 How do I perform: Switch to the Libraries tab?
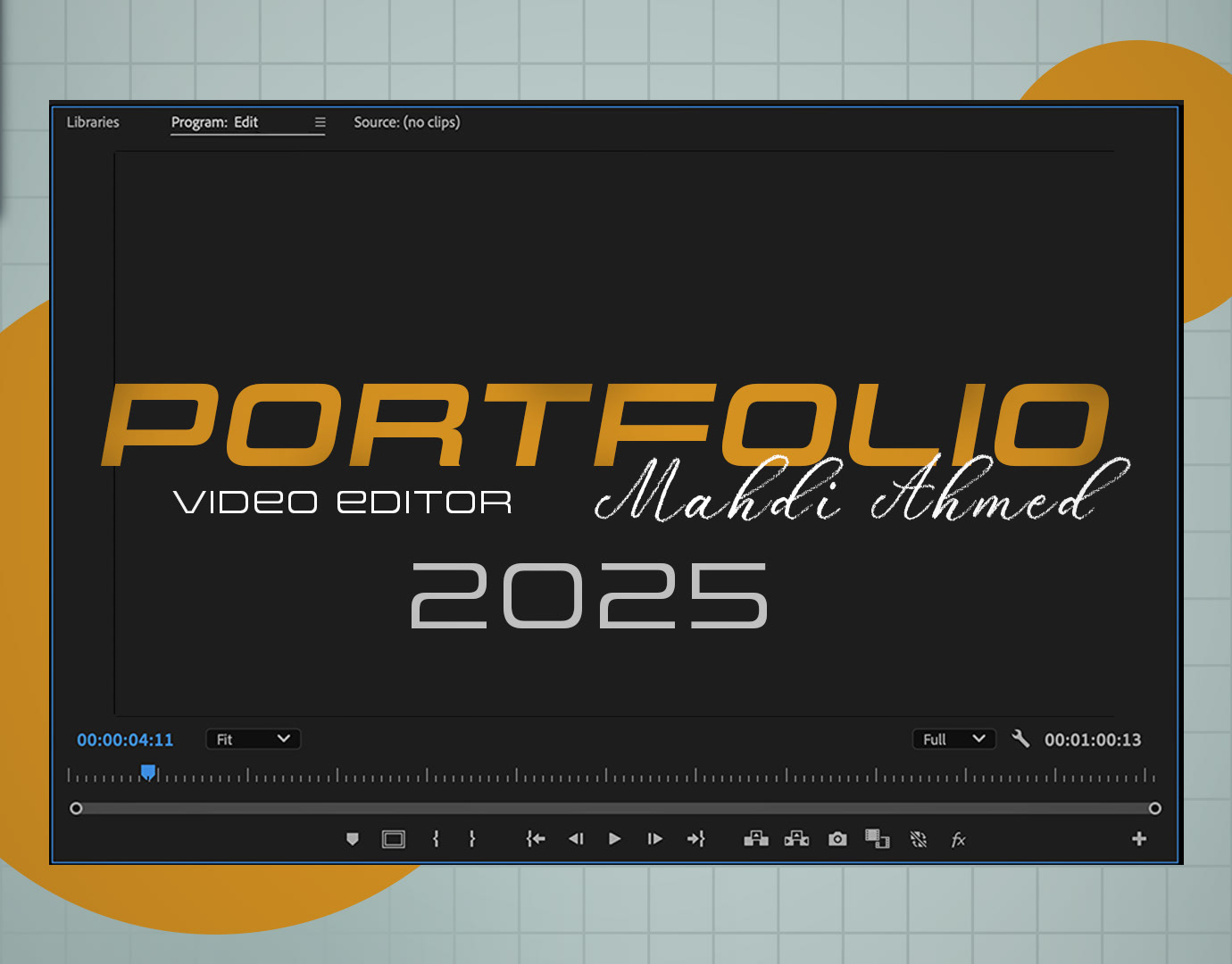pyautogui.click(x=93, y=122)
